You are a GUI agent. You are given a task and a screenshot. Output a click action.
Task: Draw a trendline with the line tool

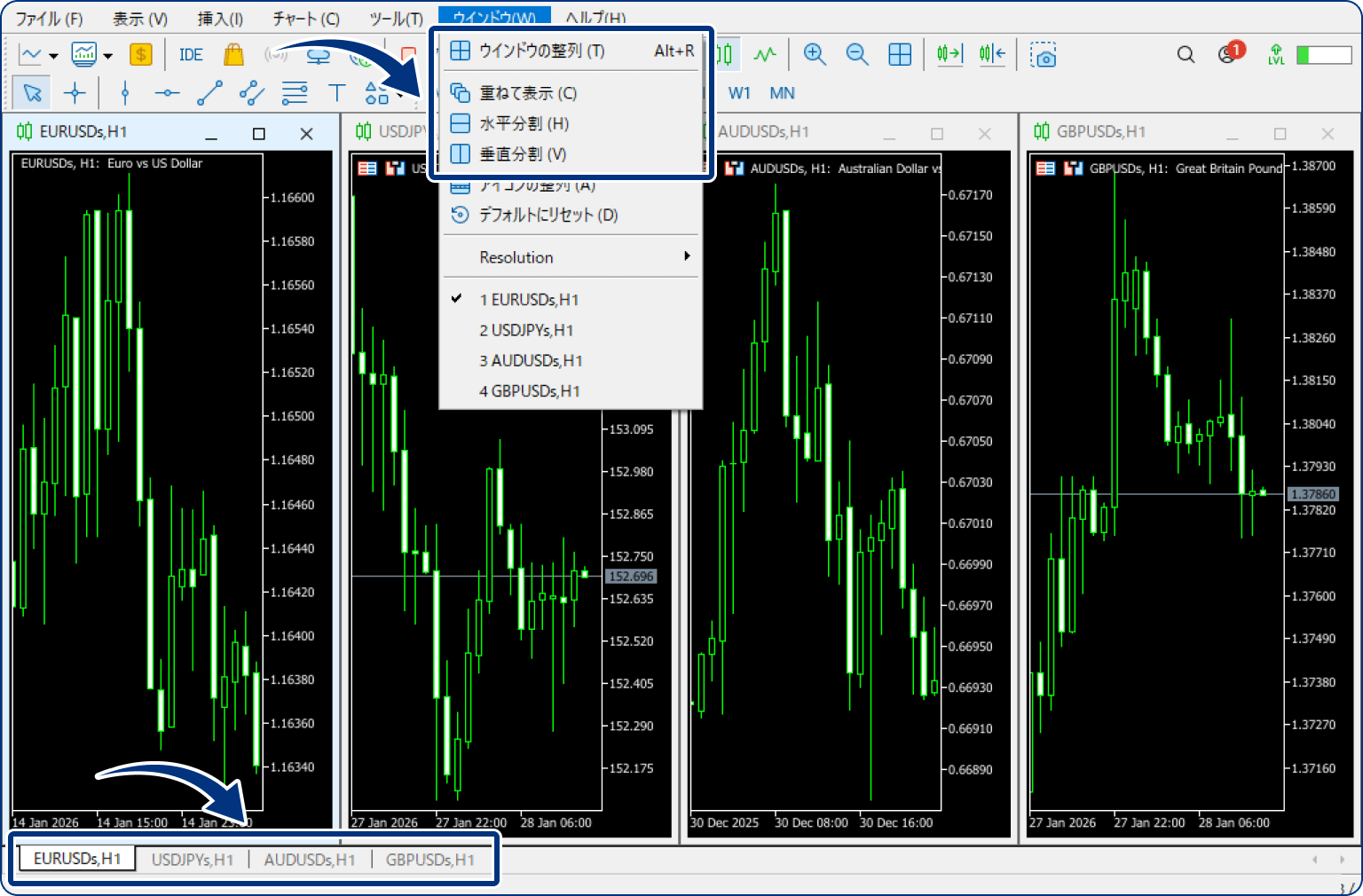coord(209,93)
